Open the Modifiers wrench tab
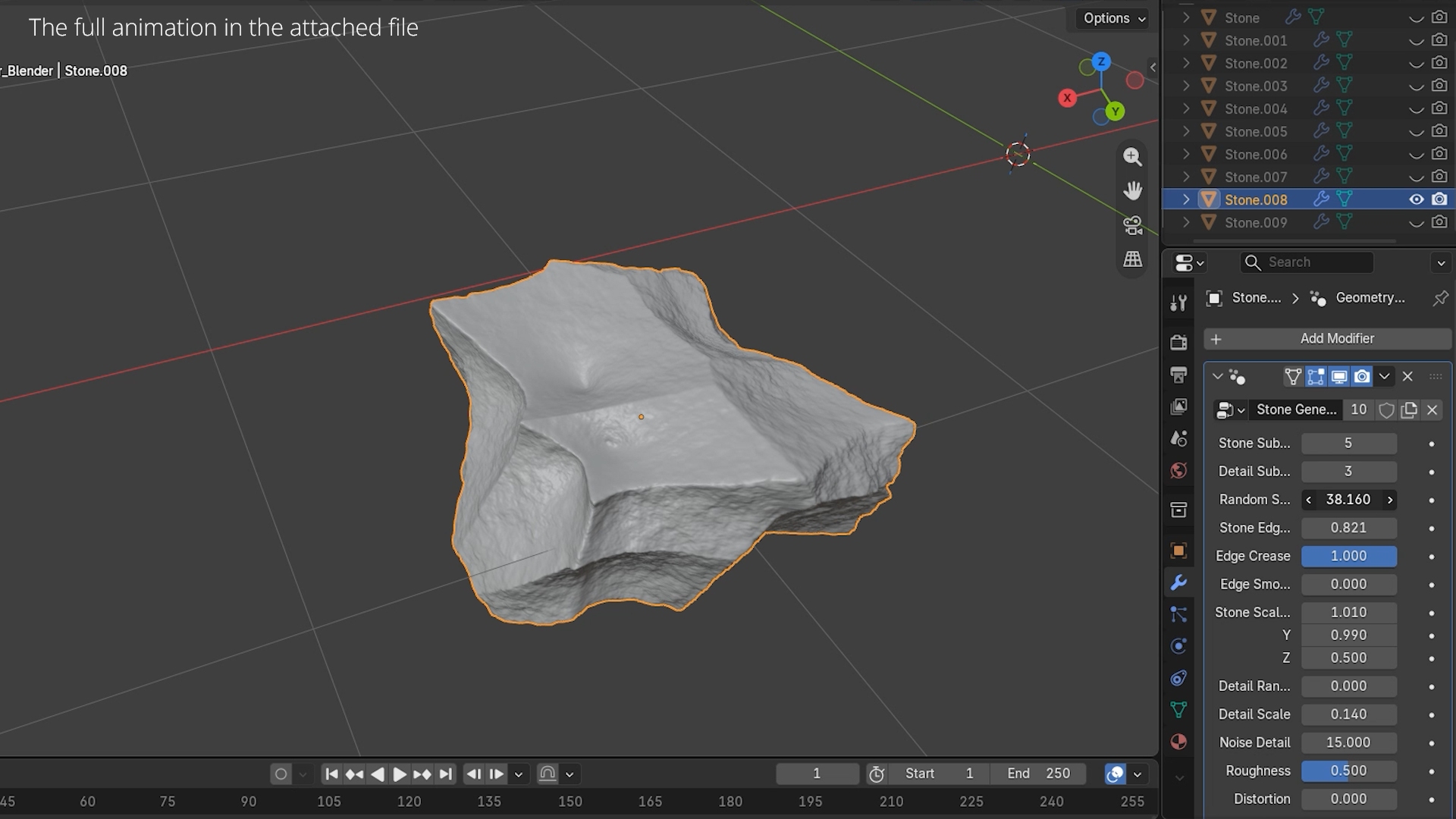This screenshot has height=819, width=1456. (1178, 582)
